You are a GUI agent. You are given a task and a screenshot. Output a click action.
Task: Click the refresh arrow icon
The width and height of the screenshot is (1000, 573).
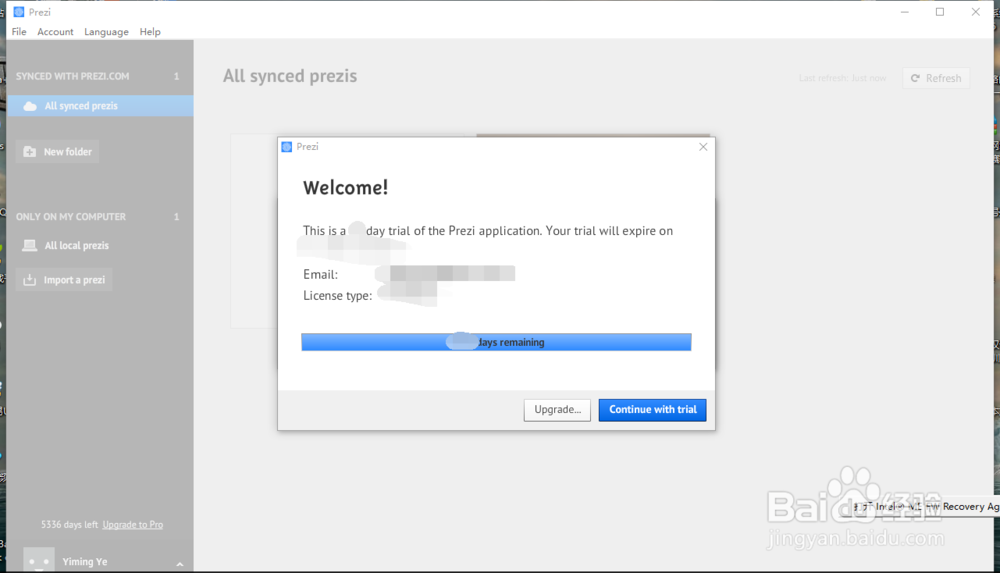[915, 78]
